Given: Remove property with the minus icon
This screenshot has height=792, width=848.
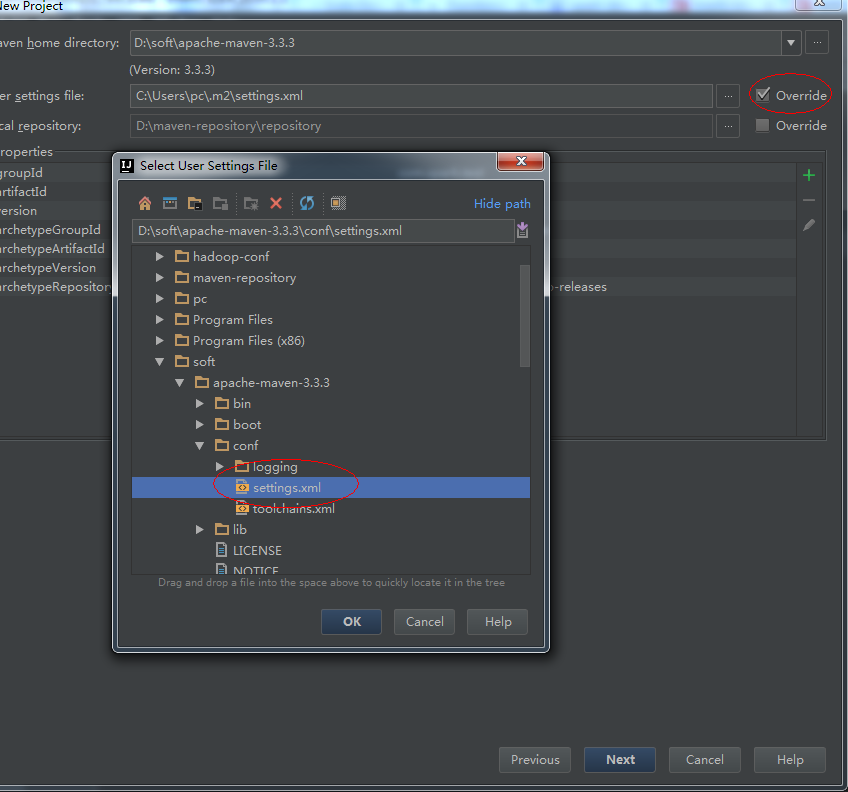Looking at the screenshot, I should pyautogui.click(x=809, y=200).
